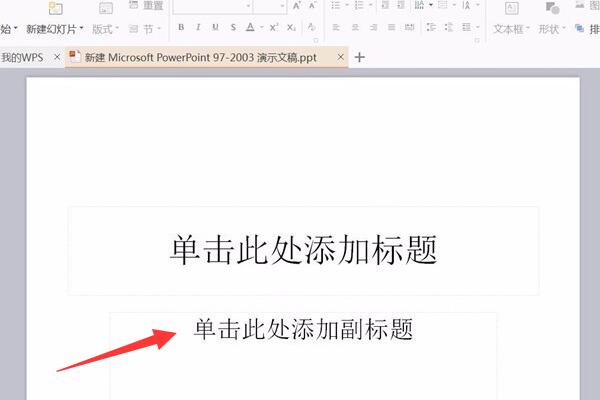Click the paragraph spacing icon
600x400 pixels.
click(449, 27)
